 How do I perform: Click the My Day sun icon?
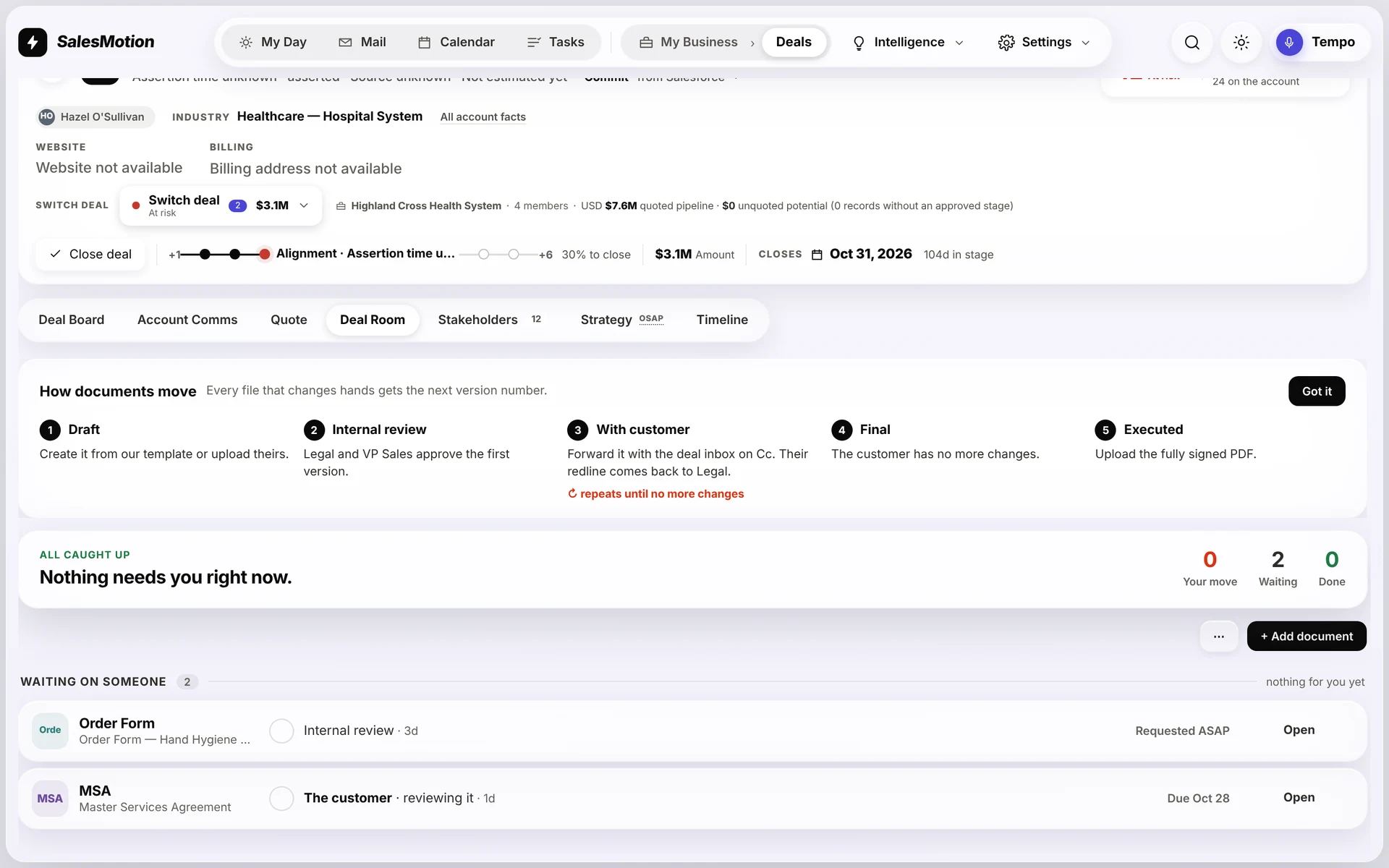coord(246,42)
